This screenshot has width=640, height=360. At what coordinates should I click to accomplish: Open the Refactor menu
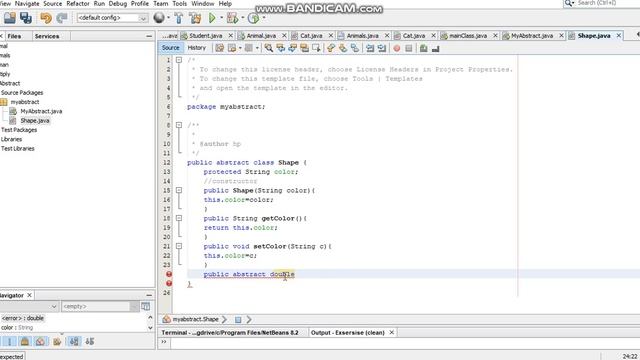[x=78, y=4]
